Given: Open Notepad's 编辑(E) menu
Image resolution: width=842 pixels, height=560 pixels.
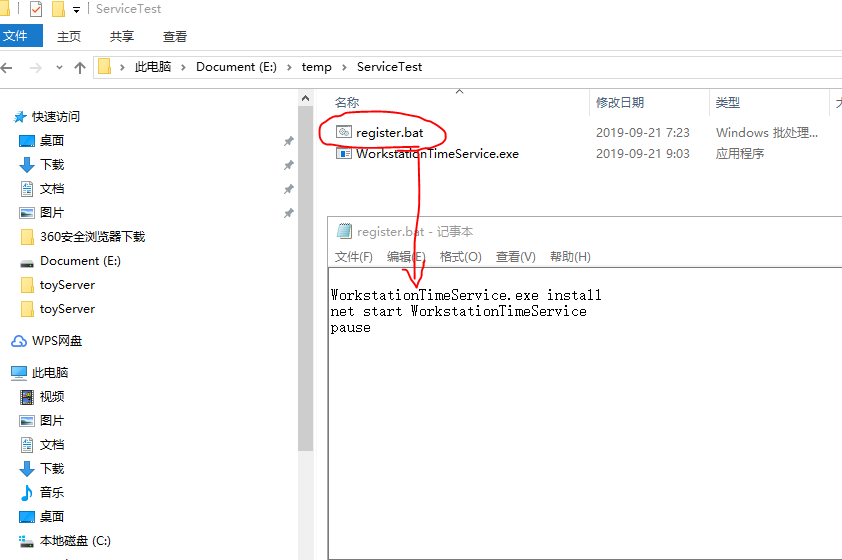Looking at the screenshot, I should pos(407,257).
